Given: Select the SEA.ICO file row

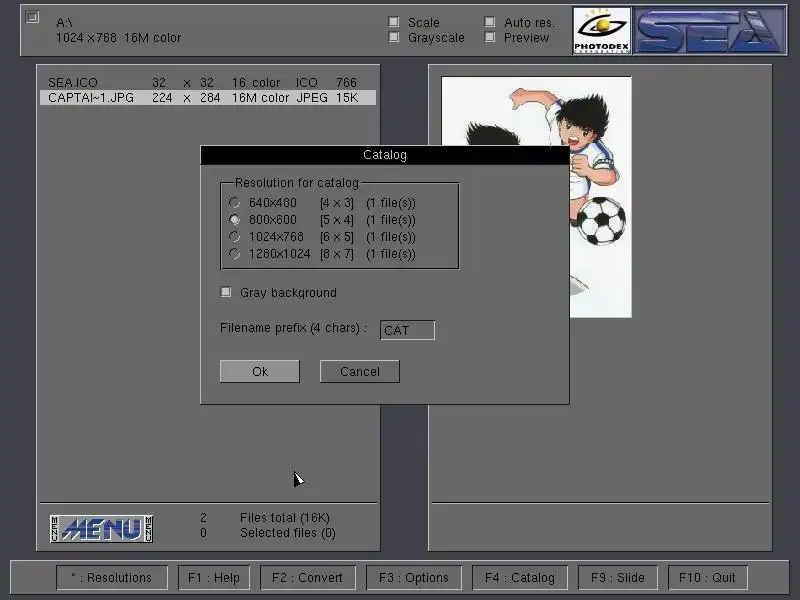Looking at the screenshot, I should [208, 83].
